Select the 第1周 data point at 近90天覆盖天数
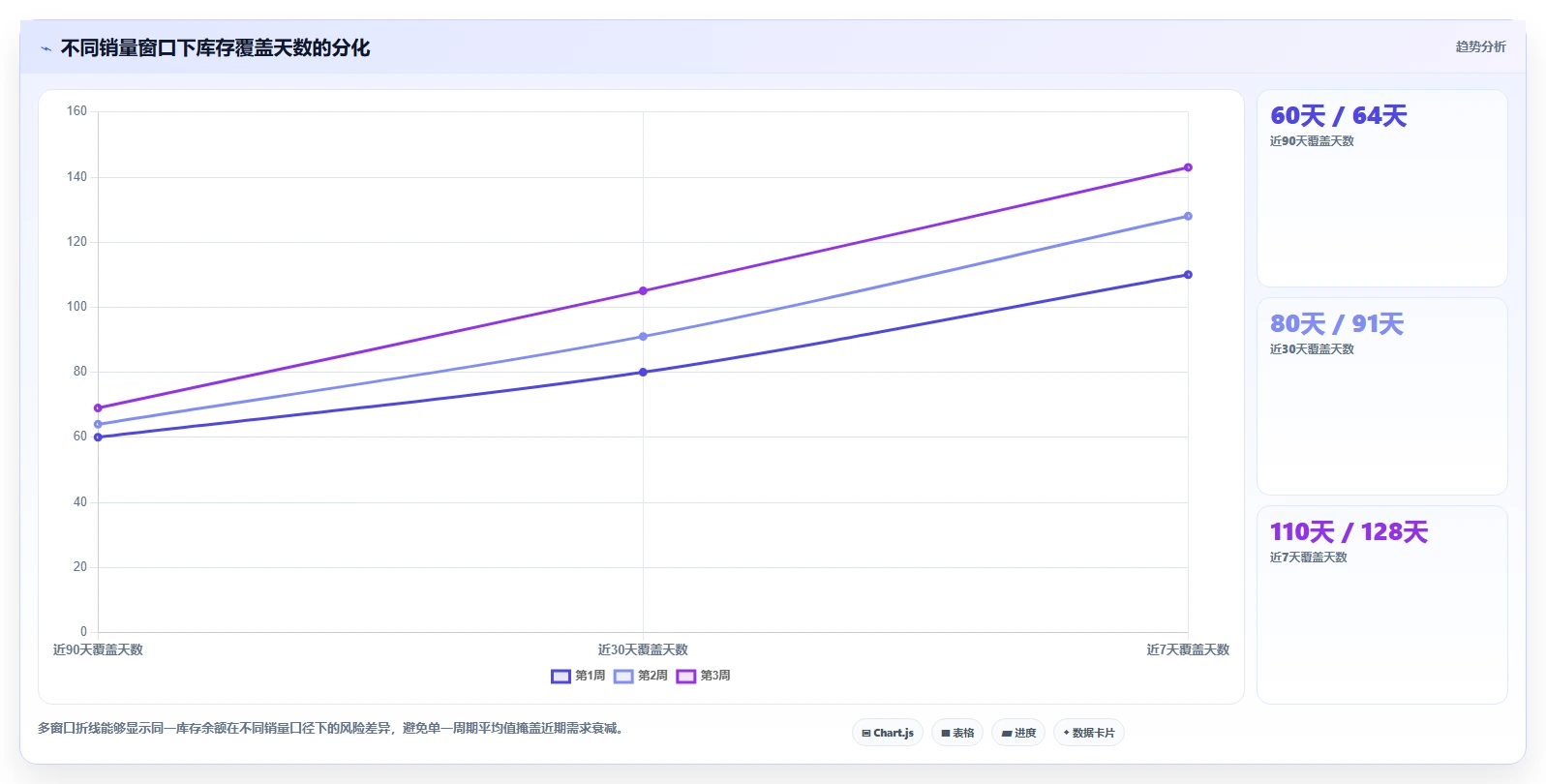 coord(98,437)
